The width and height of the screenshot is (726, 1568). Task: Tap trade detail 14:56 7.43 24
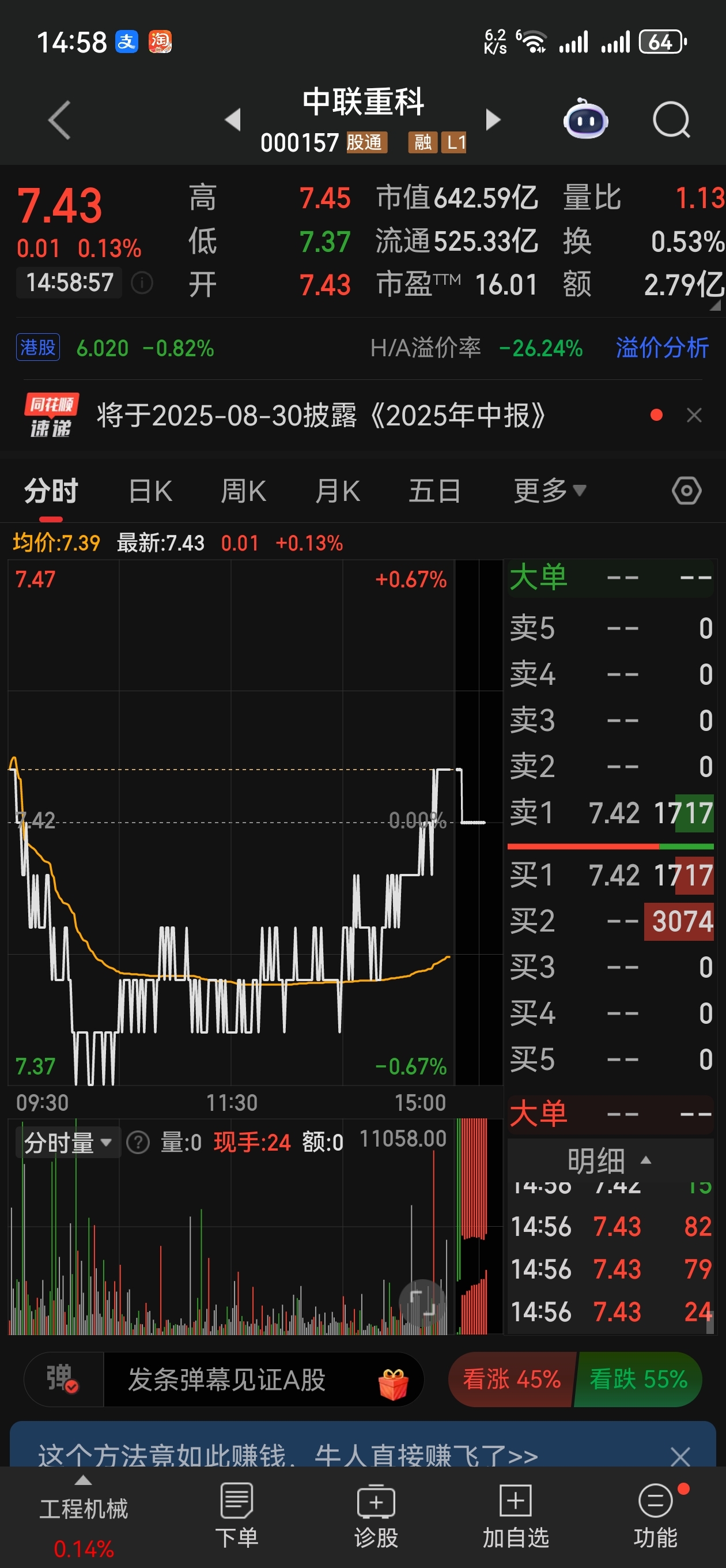coord(610,1311)
